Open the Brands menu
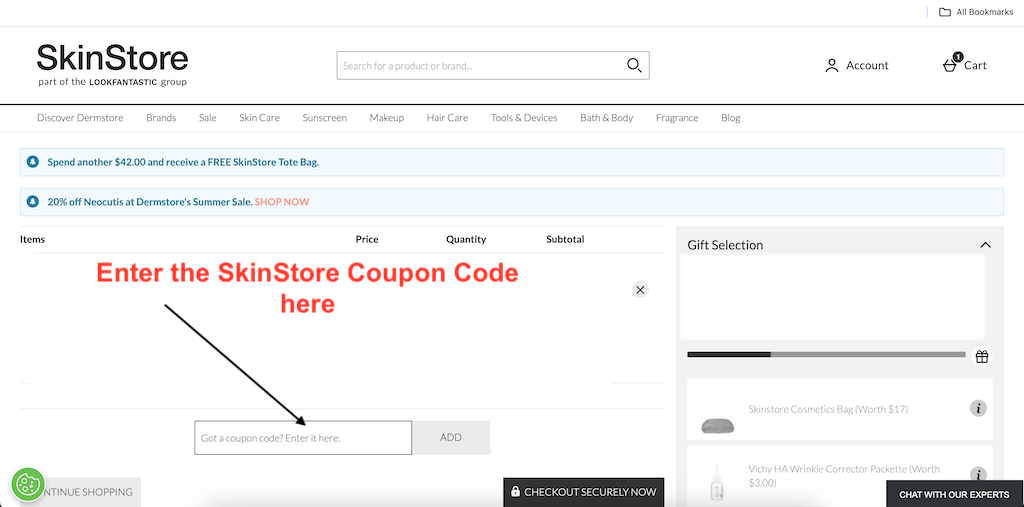The height and width of the screenshot is (507, 1024). [161, 118]
